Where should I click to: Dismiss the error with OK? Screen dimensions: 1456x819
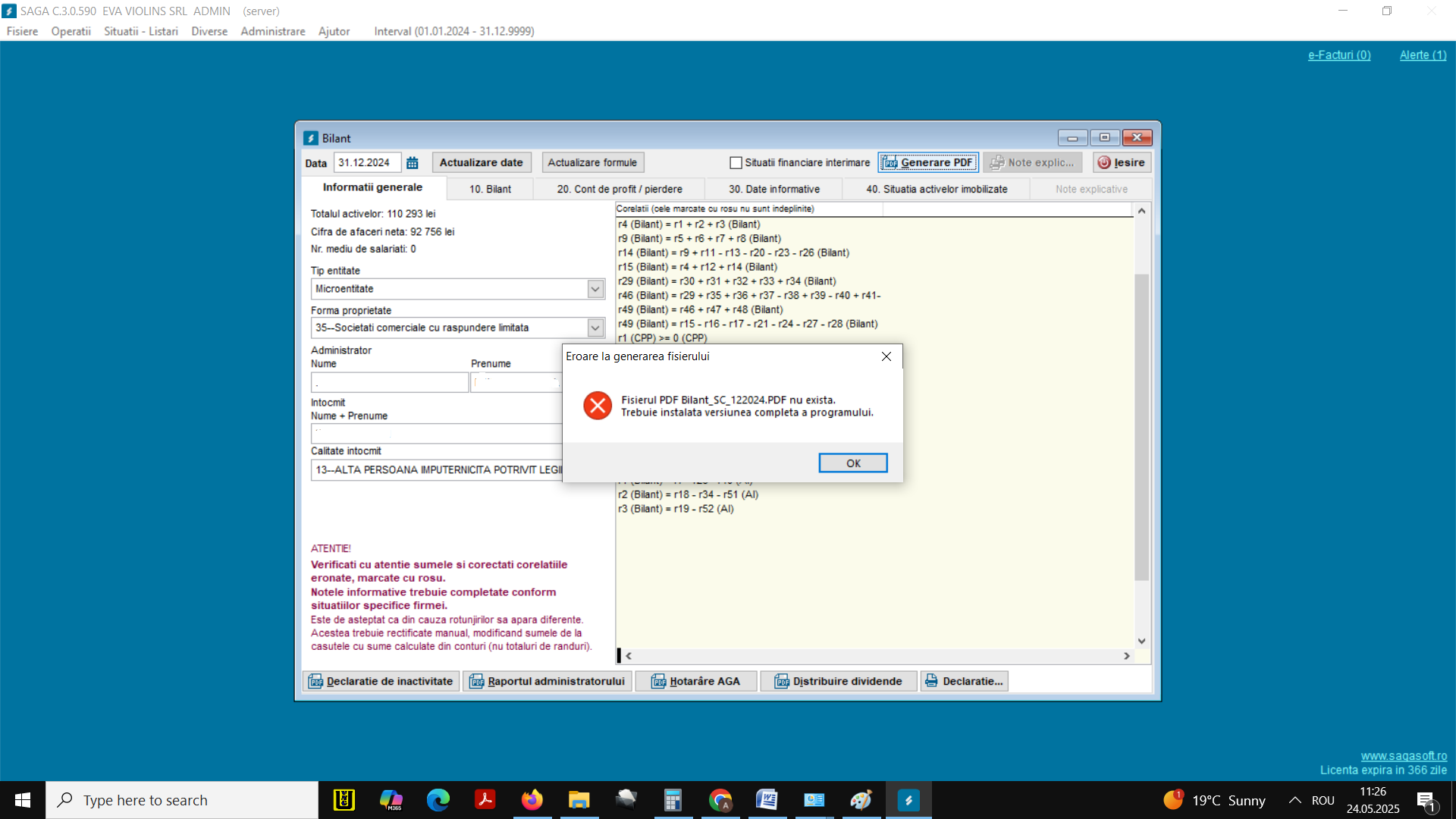click(852, 463)
